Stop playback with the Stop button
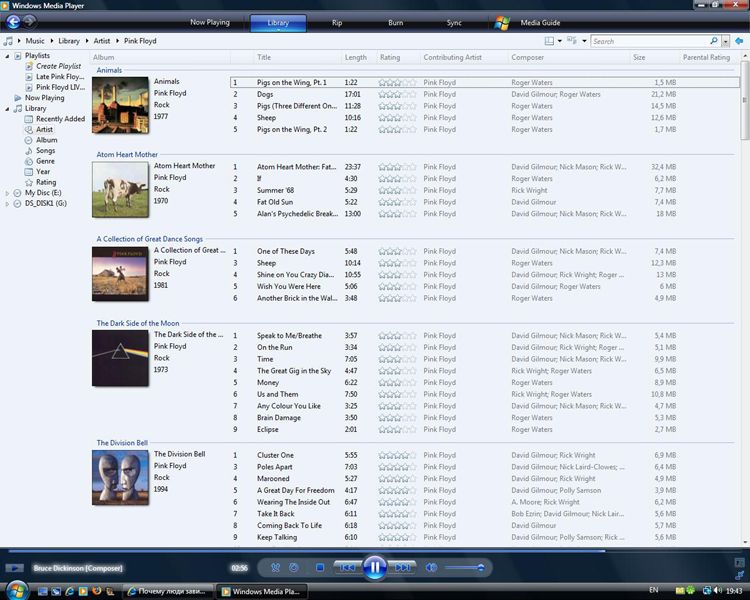Image resolution: width=750 pixels, height=600 pixels. point(320,567)
